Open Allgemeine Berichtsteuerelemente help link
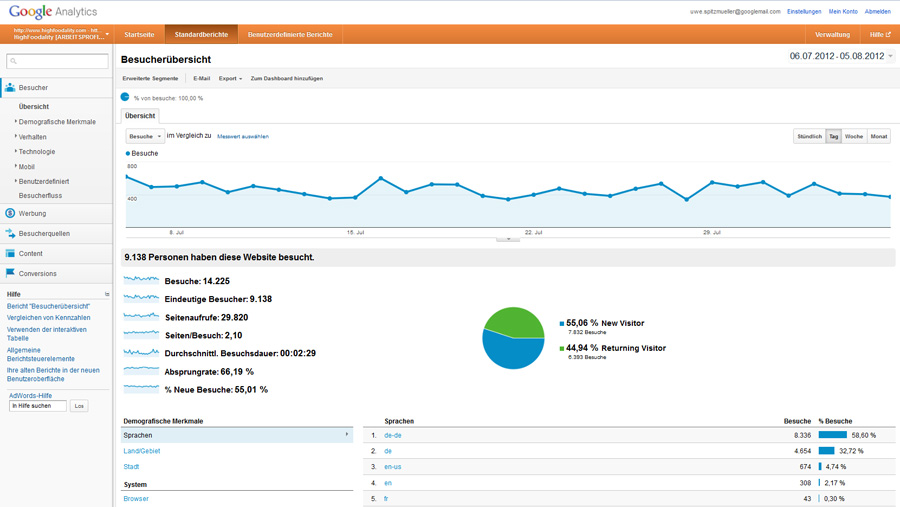Viewport: 900px width, 507px height. pos(41,354)
